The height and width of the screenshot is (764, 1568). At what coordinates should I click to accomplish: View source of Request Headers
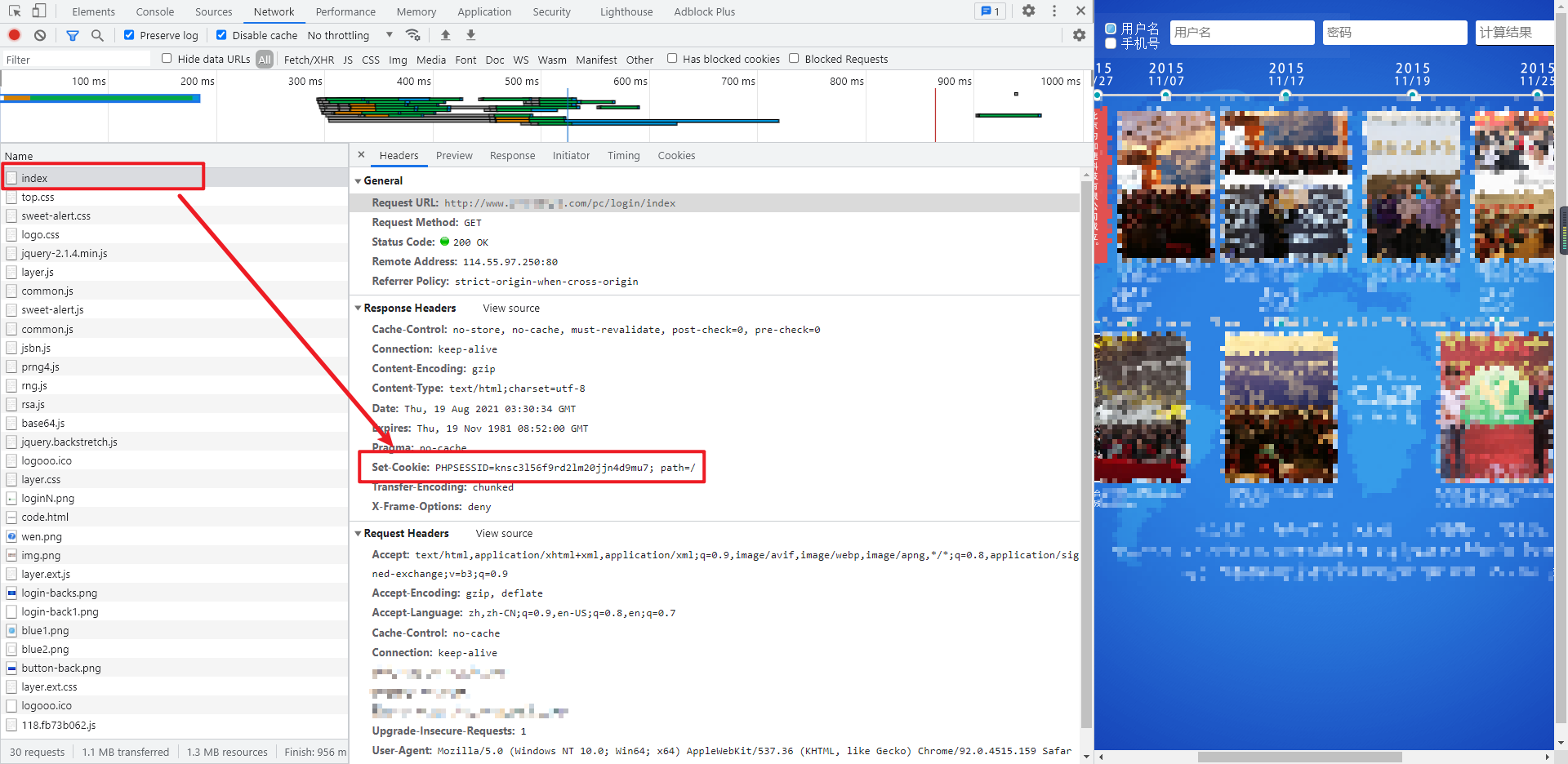504,534
